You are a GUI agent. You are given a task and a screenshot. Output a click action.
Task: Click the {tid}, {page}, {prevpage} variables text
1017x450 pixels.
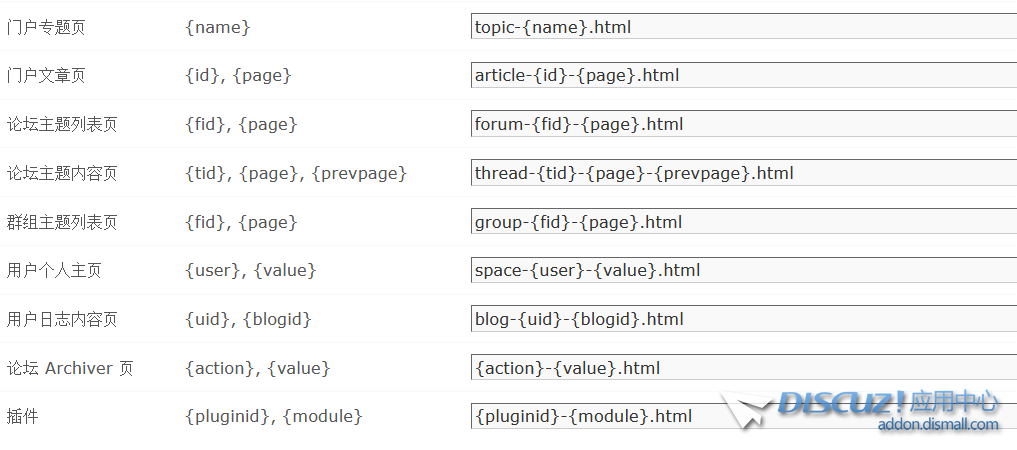[x=296, y=173]
